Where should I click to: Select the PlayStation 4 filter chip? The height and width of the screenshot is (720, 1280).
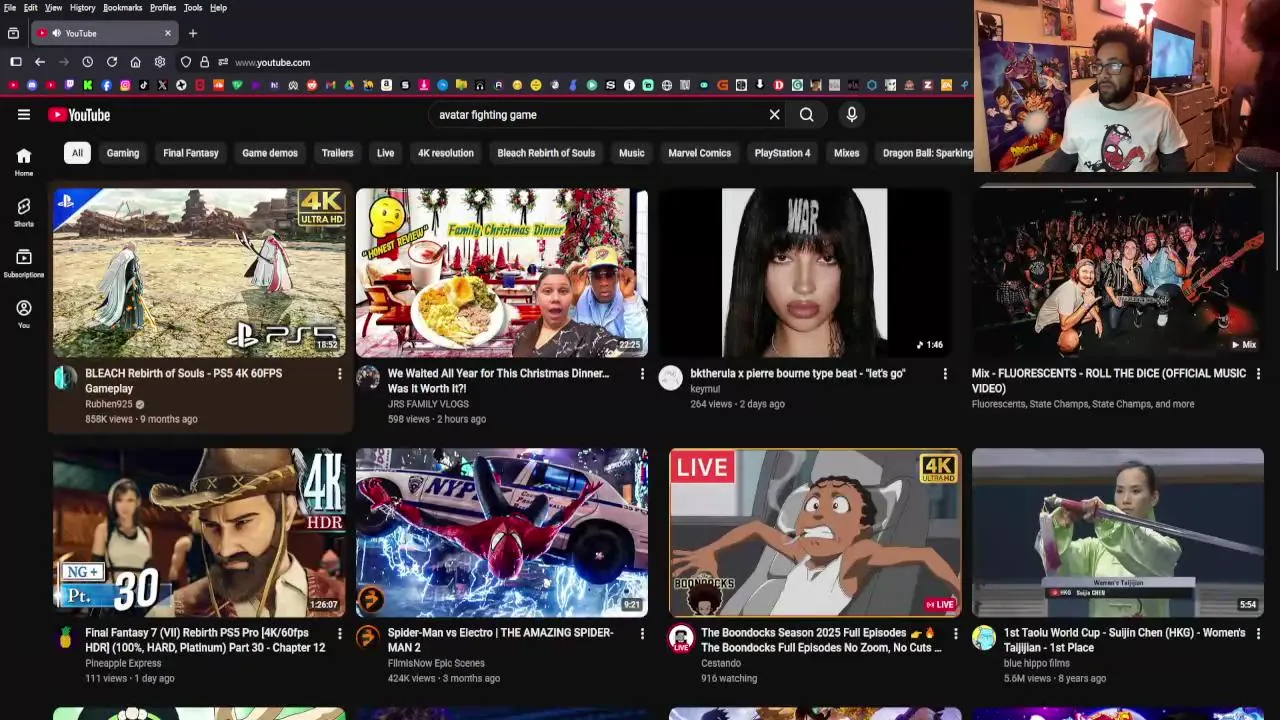[783, 153]
